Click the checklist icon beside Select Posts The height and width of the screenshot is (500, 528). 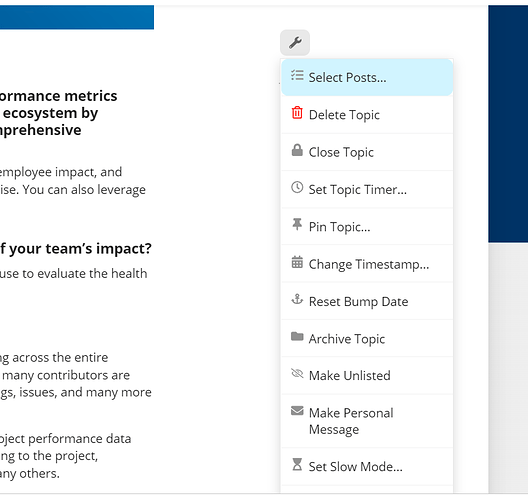297,75
